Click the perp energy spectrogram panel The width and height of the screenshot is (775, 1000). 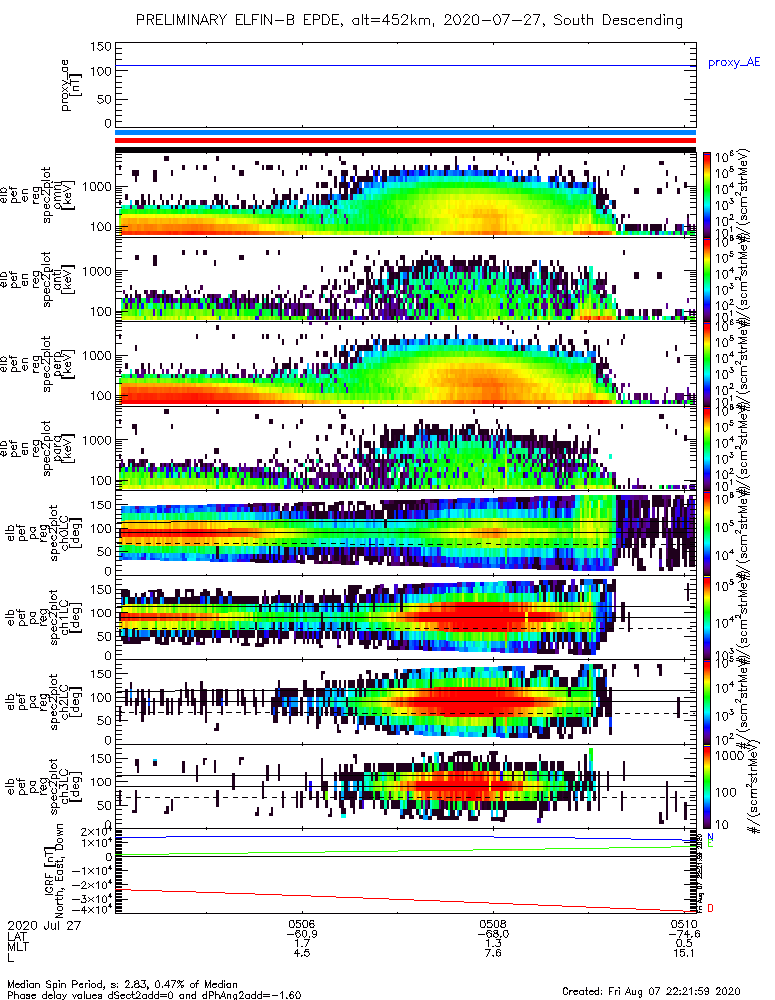coord(406,363)
